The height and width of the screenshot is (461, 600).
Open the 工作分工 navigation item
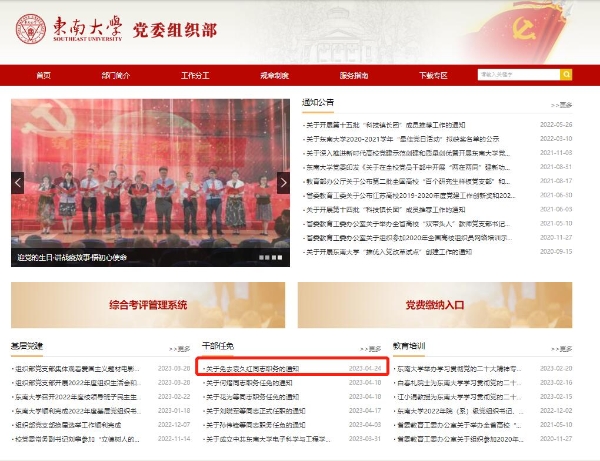[x=195, y=75]
